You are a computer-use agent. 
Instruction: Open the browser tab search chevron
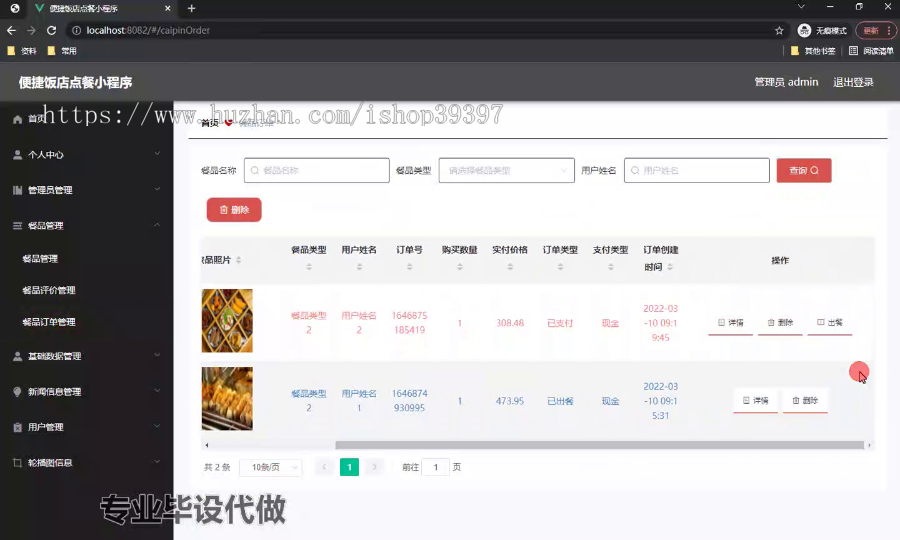[x=801, y=7]
